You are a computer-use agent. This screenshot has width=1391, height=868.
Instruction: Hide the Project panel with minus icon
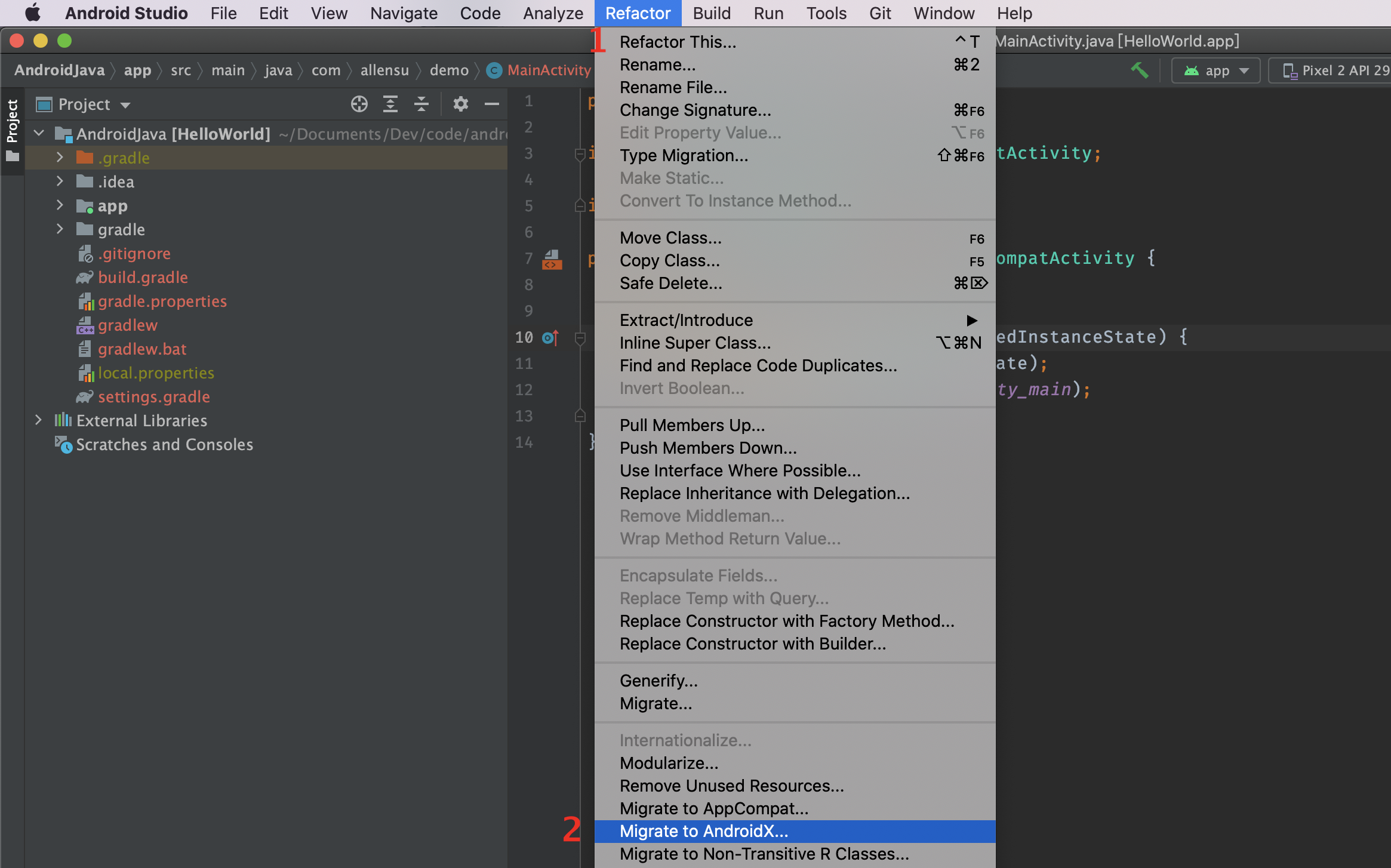click(492, 104)
